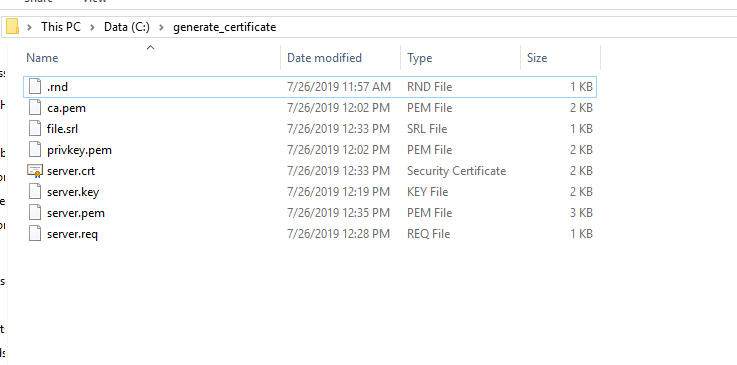The image size is (737, 365).
Task: Click the .rnd file icon
Action: [35, 87]
